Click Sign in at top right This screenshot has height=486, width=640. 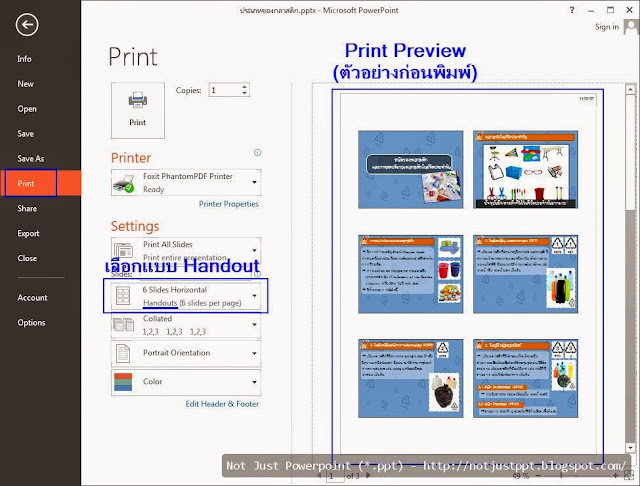607,27
